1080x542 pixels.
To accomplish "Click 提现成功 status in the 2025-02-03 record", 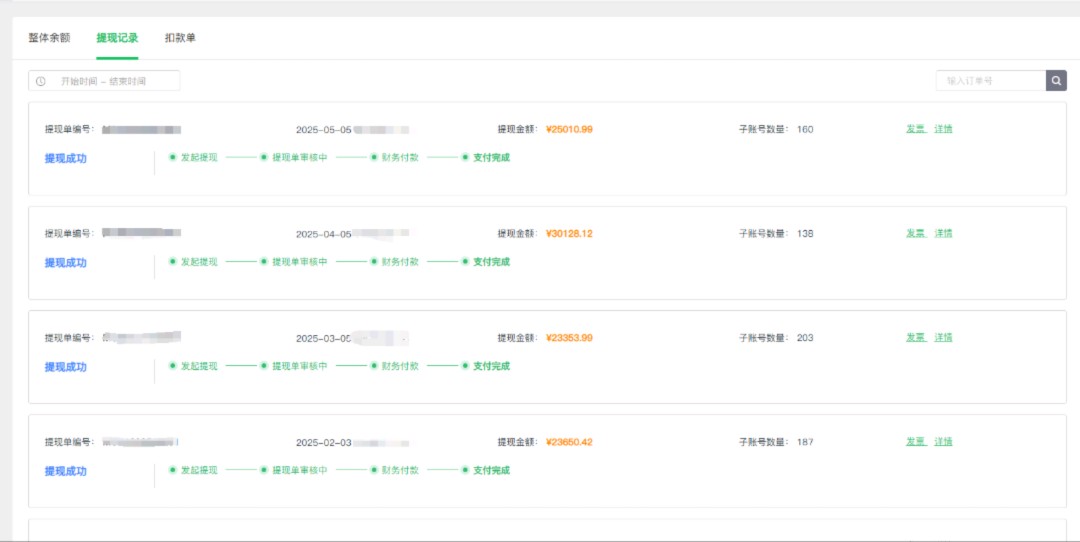I will (x=65, y=471).
